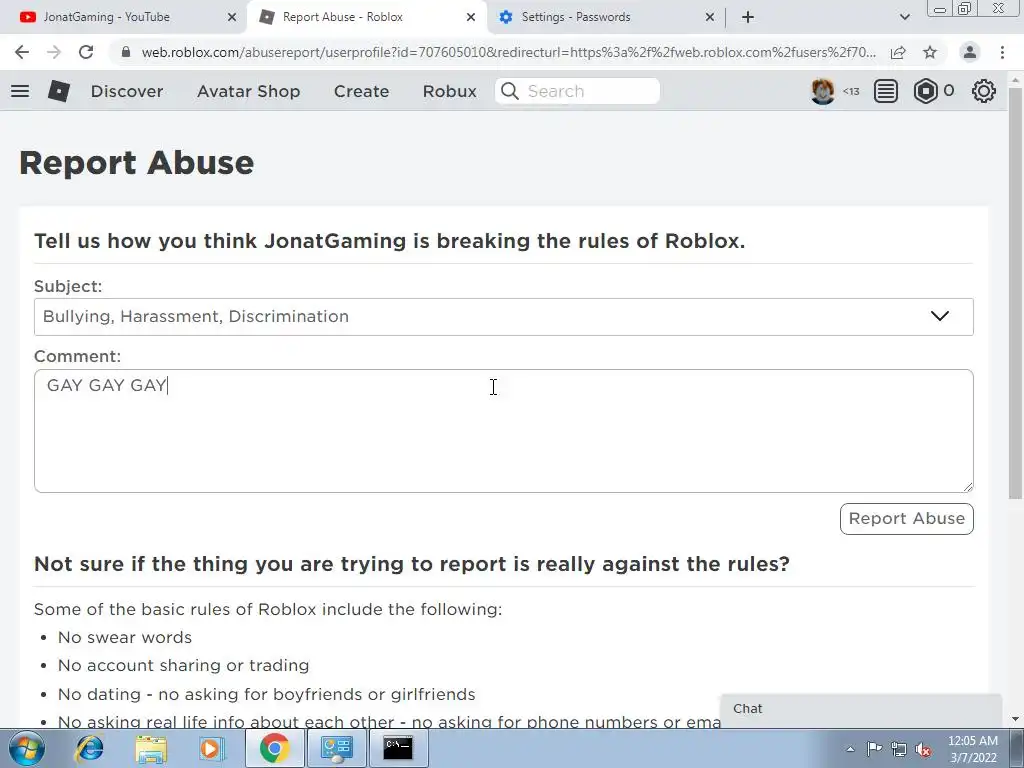
Task: Open Windows Media Player from taskbar
Action: [211, 748]
